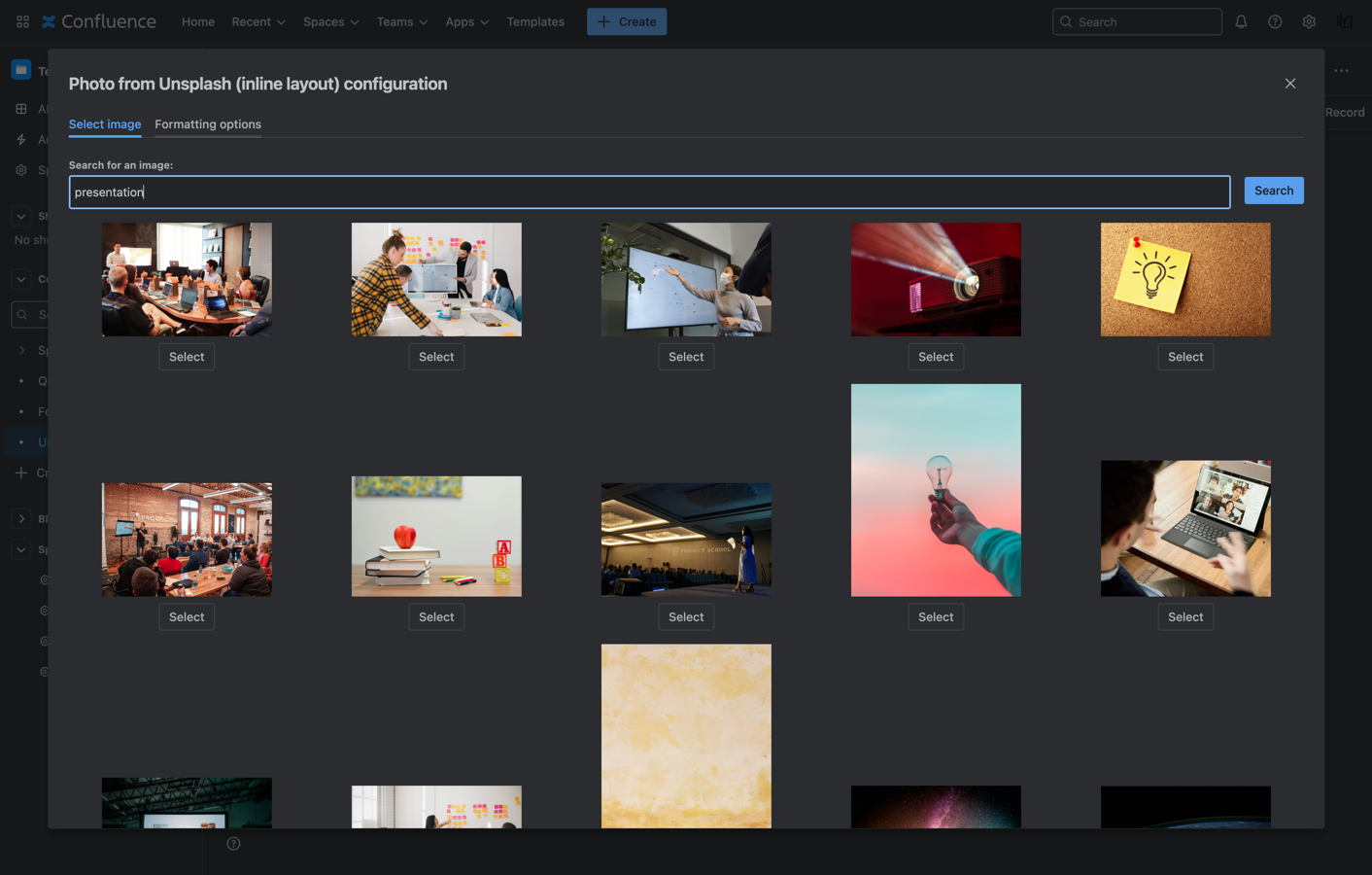Image resolution: width=1372 pixels, height=875 pixels.
Task: Open the app switcher grid icon
Action: pyautogui.click(x=22, y=21)
